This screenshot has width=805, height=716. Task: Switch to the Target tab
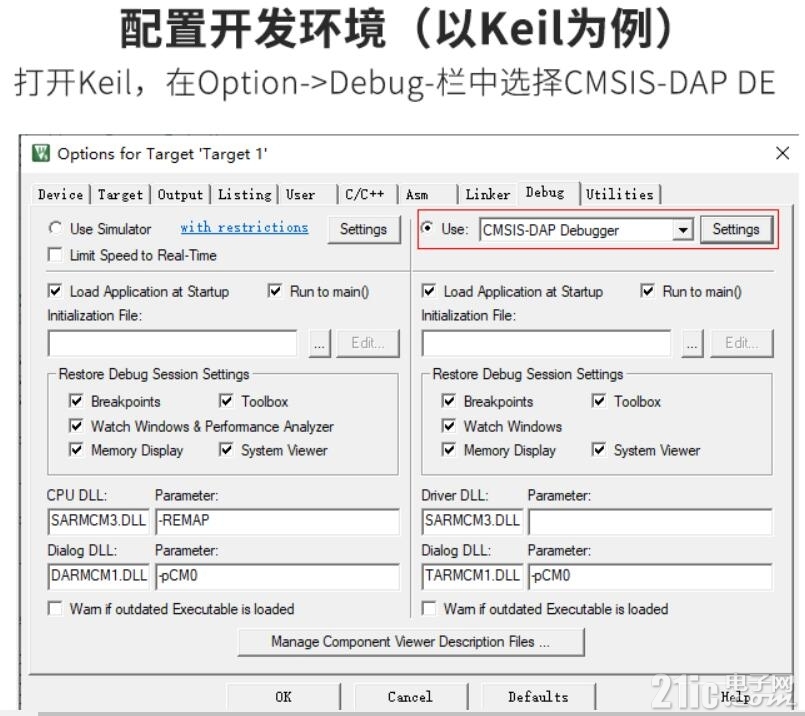pos(120,195)
